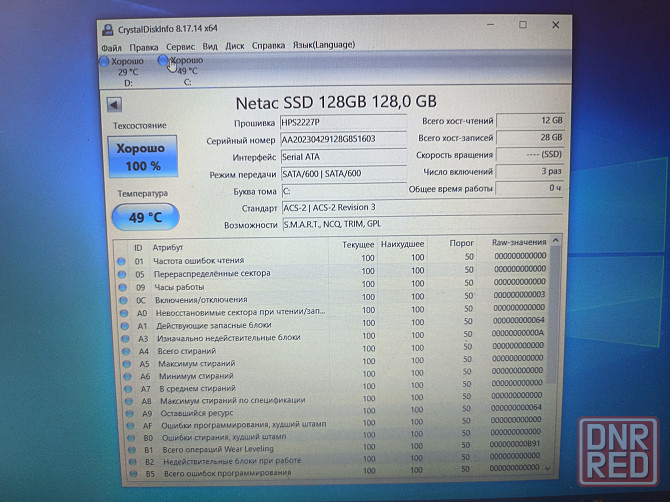This screenshot has height=502, width=670.
Task: Click the serial number field
Action: pos(344,139)
